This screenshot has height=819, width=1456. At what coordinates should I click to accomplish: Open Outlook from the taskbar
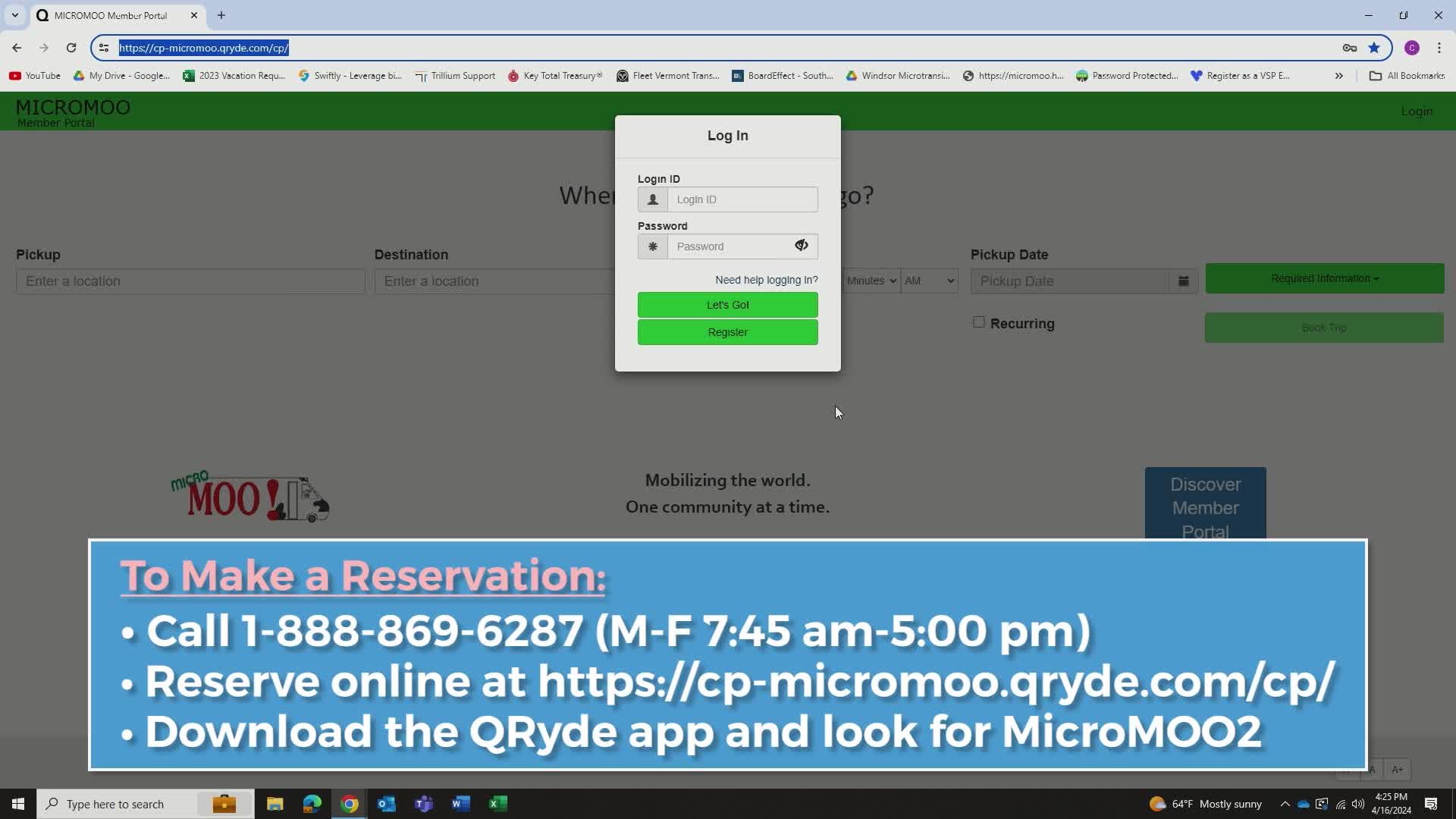(x=387, y=804)
